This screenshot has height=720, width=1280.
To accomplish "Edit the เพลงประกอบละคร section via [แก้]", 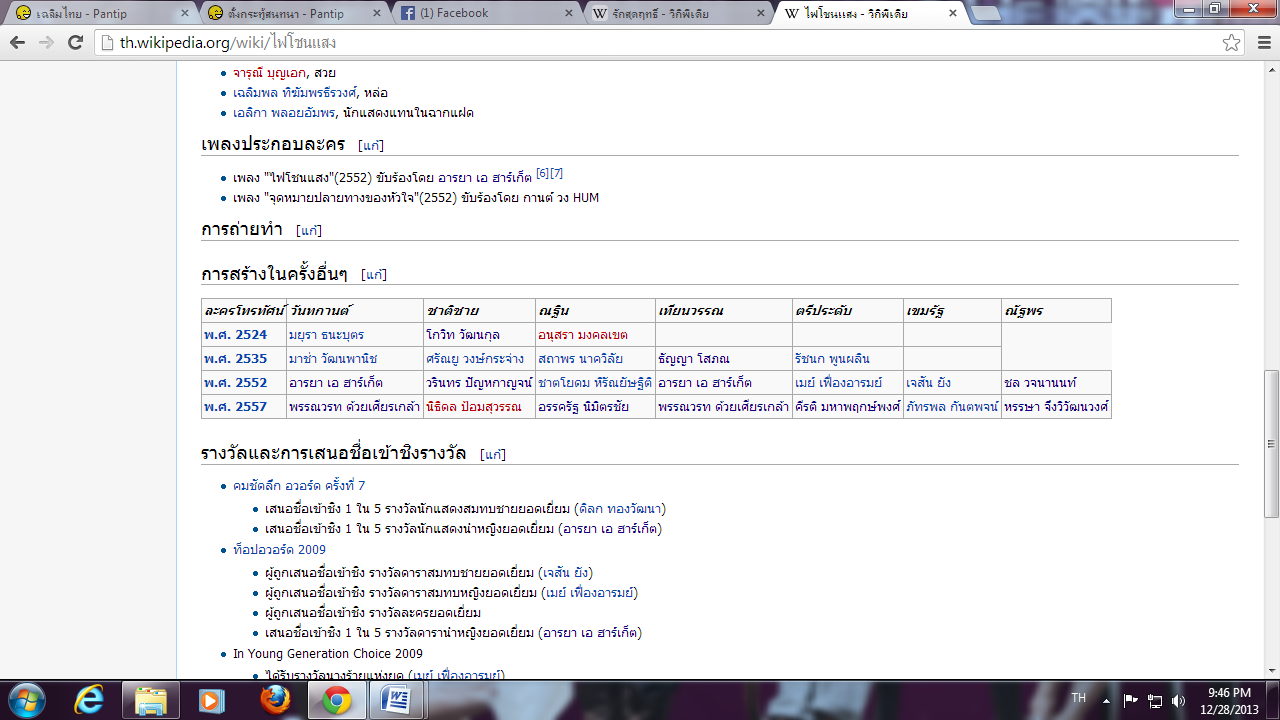I will (x=371, y=145).
